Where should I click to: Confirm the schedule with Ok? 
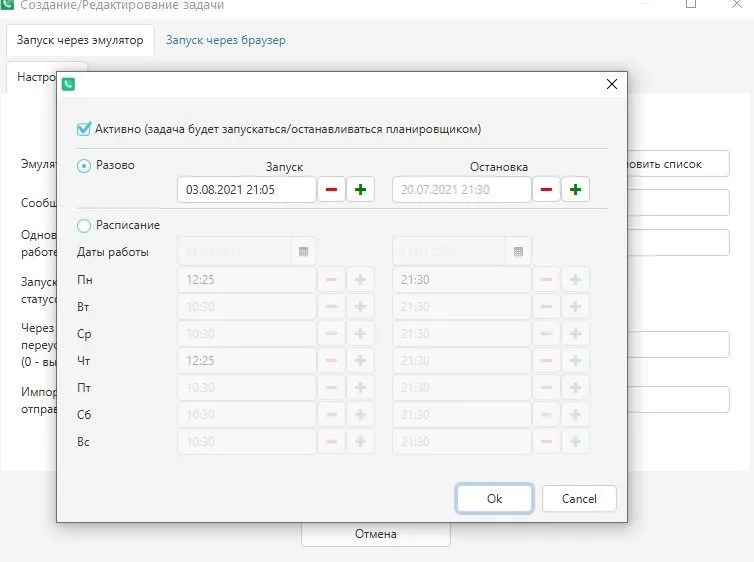click(494, 499)
